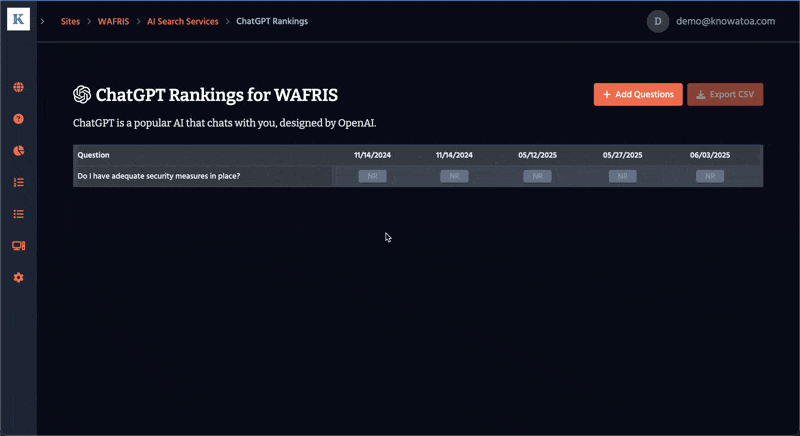Click the NR badge under 05/27/2025

coord(622,176)
